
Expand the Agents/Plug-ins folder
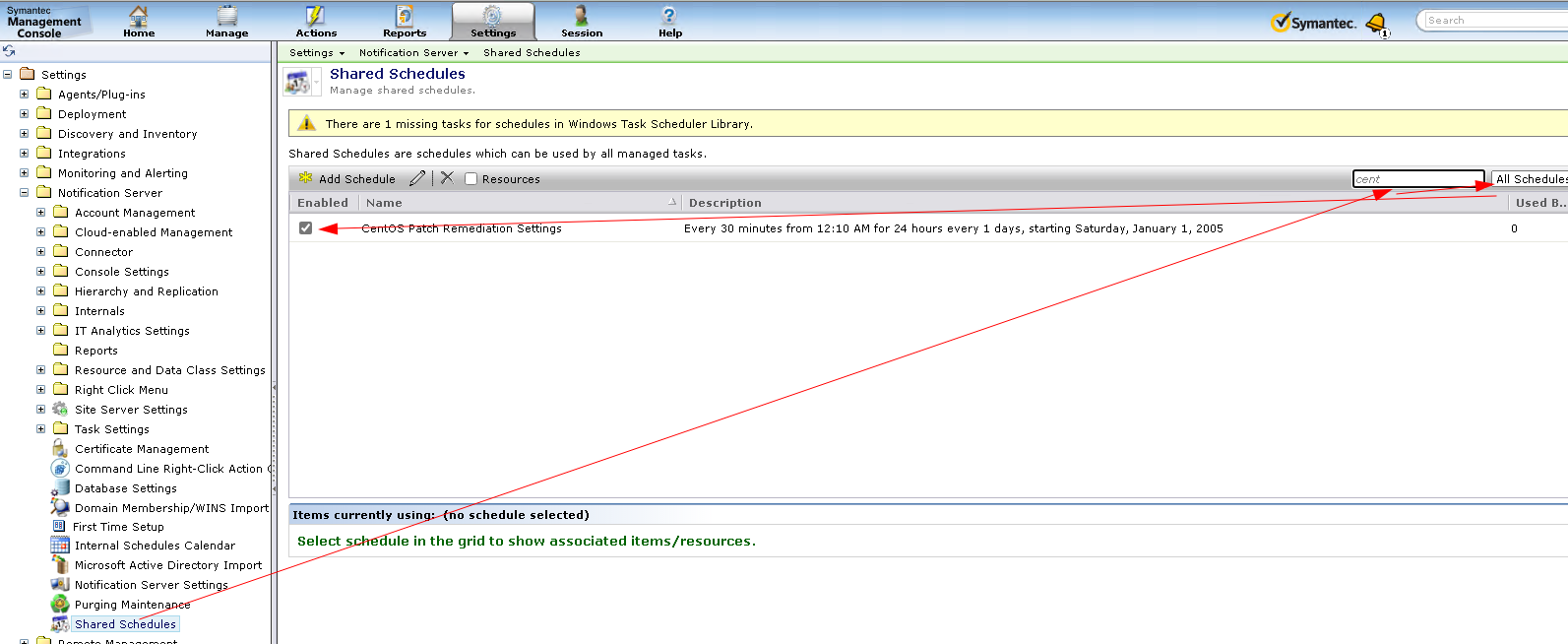coord(25,95)
